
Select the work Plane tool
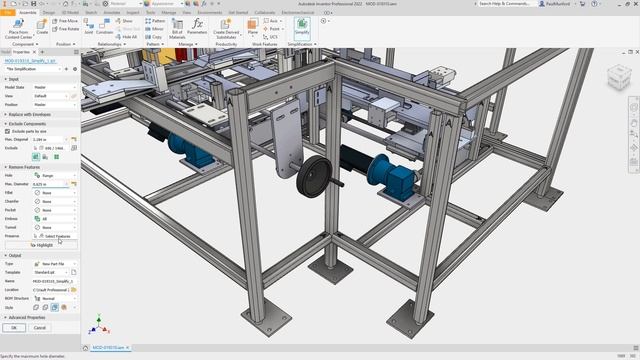(253, 27)
